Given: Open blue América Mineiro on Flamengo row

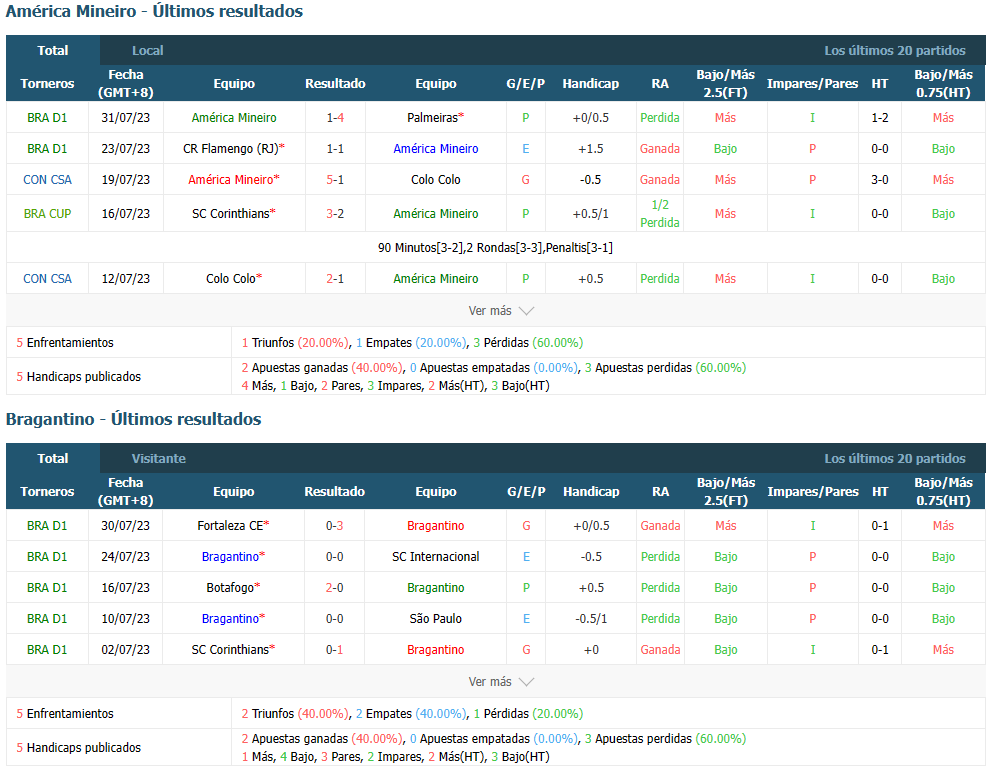Looking at the screenshot, I should [x=436, y=148].
